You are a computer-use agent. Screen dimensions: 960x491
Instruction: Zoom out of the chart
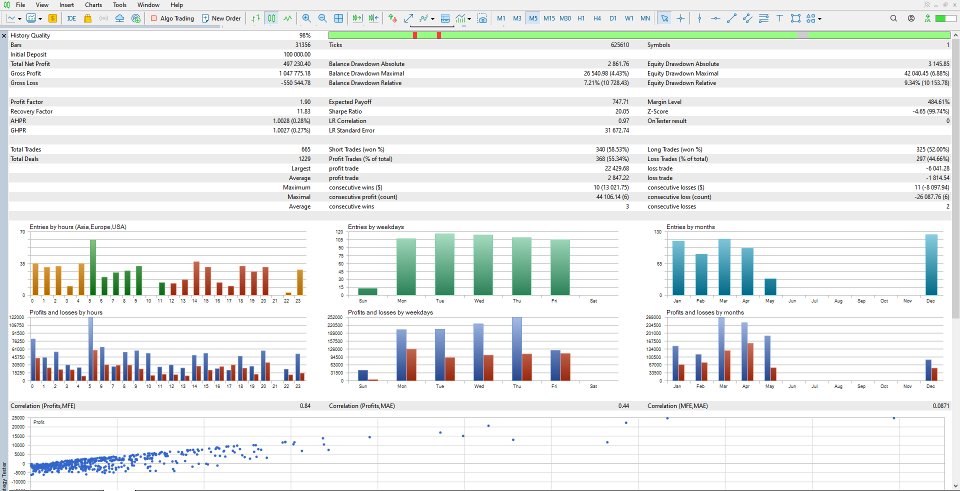[322, 18]
